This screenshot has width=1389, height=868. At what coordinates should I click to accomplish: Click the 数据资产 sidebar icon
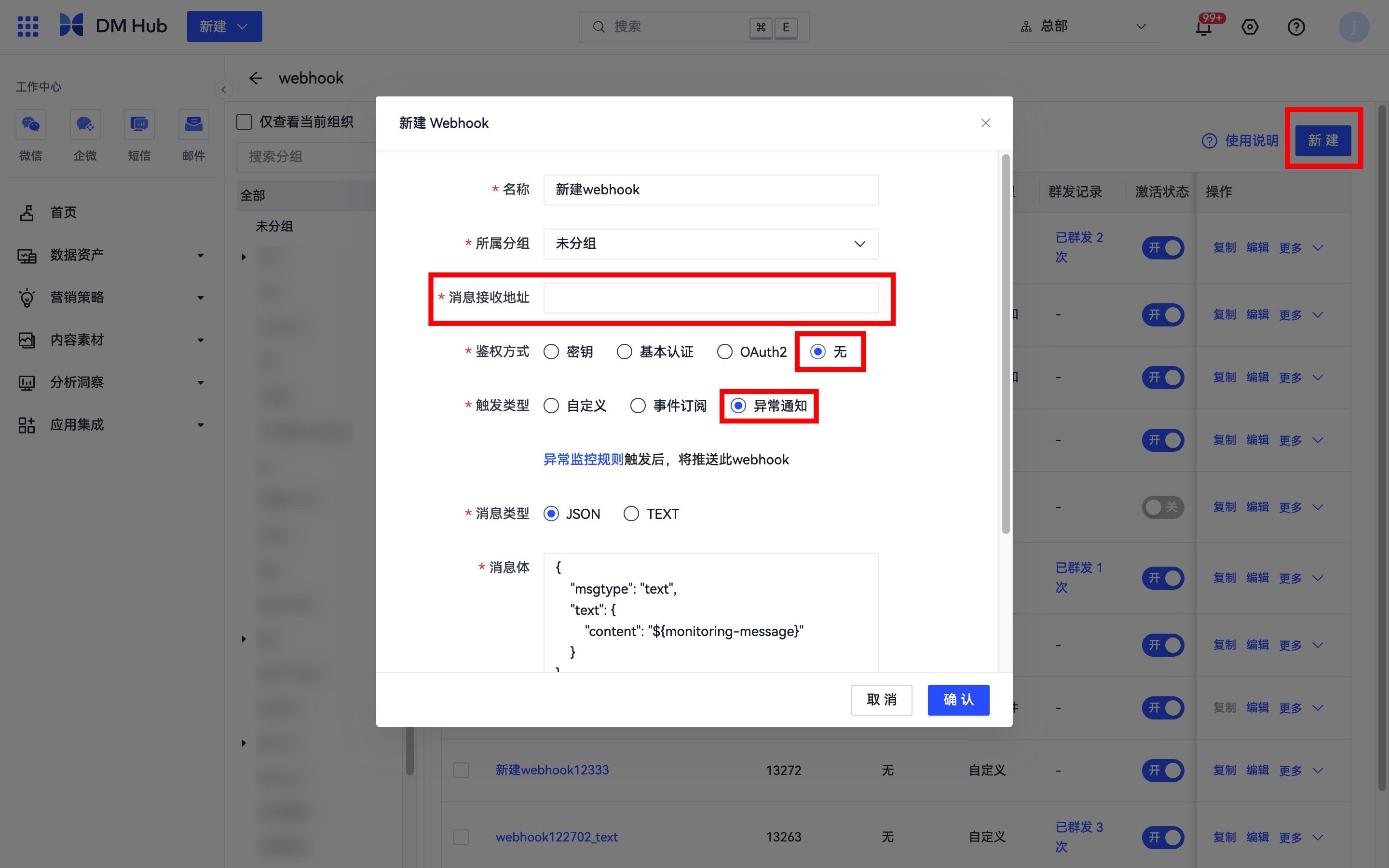point(27,256)
